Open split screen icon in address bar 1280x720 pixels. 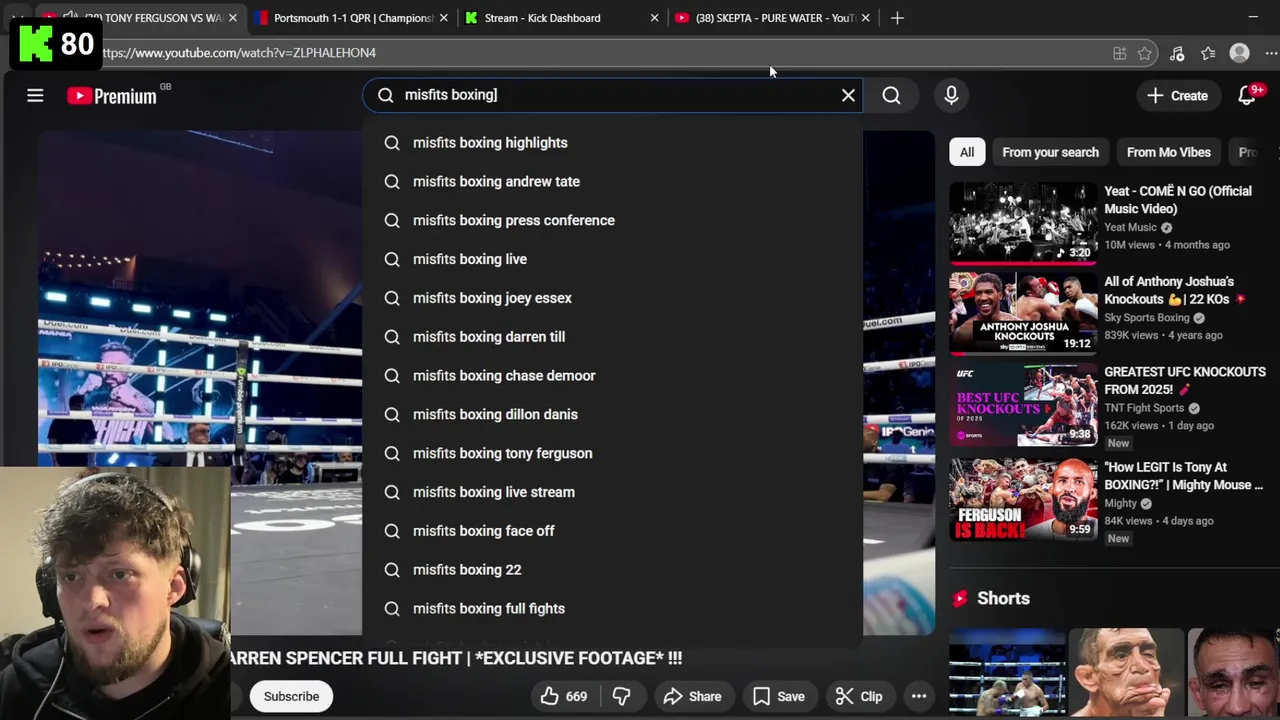pos(1119,53)
